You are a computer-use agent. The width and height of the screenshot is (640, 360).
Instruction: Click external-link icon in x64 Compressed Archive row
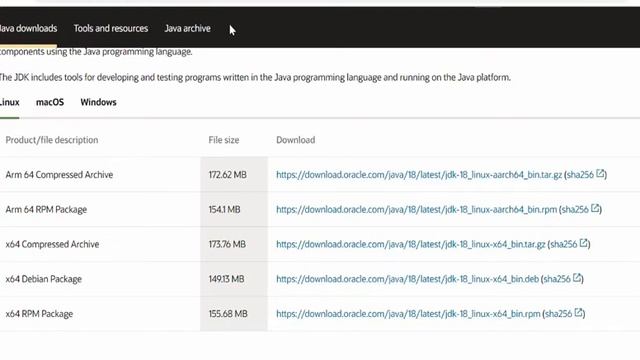pyautogui.click(x=584, y=243)
